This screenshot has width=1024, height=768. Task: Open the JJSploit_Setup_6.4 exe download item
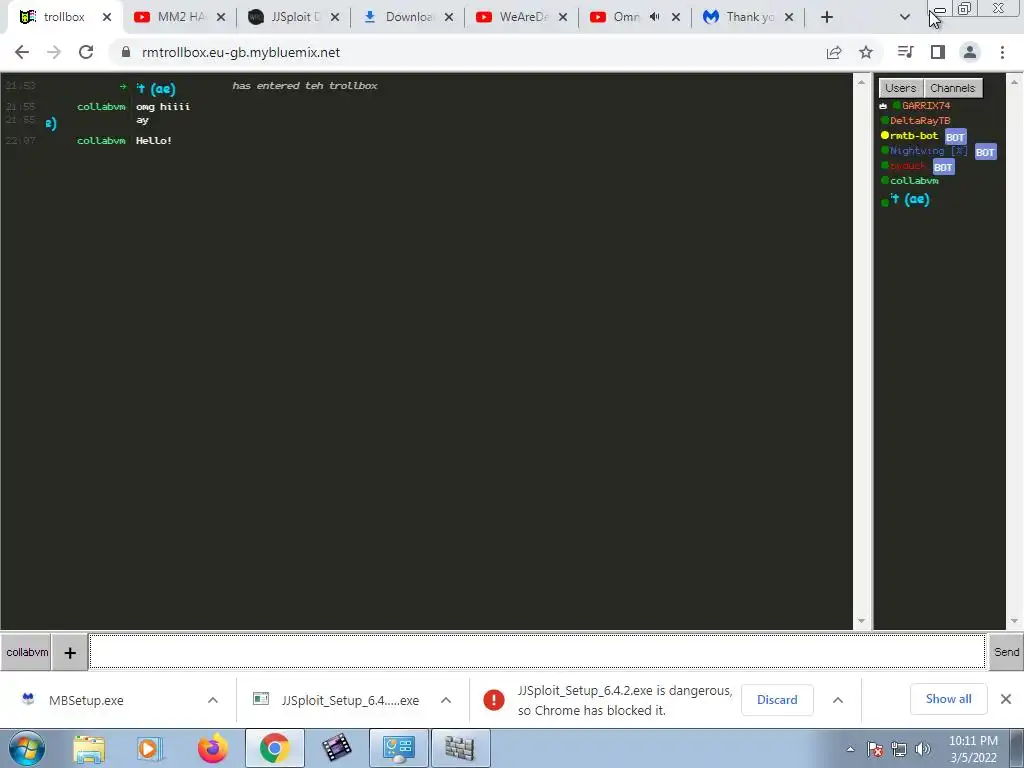[350, 700]
